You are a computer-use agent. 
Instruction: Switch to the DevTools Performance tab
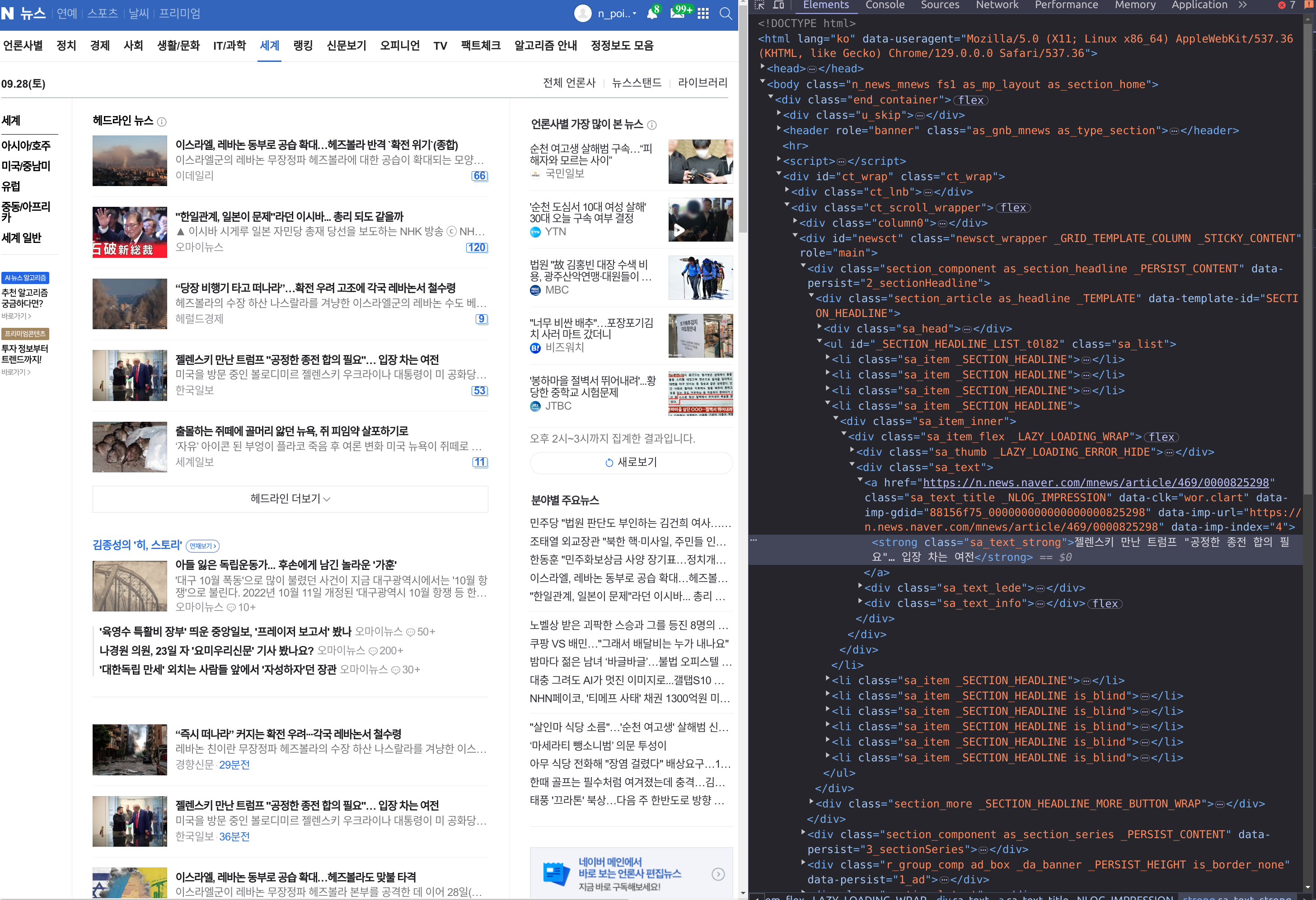[1066, 5]
